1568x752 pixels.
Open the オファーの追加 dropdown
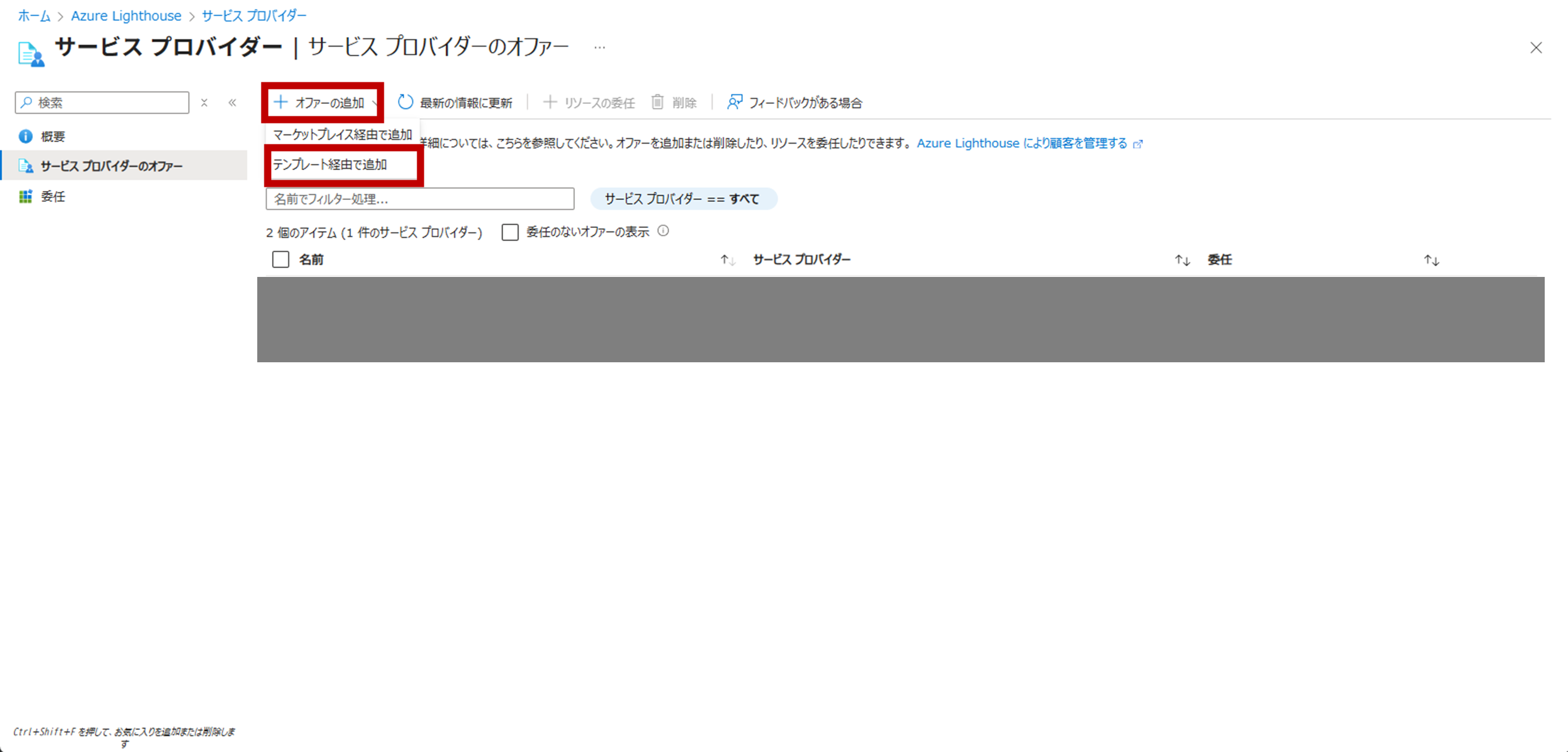tap(324, 102)
